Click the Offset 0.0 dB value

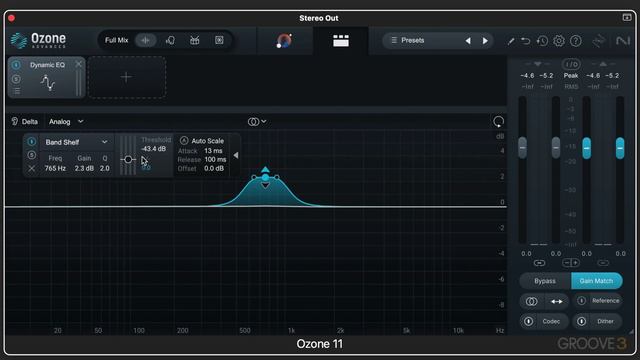(214, 168)
